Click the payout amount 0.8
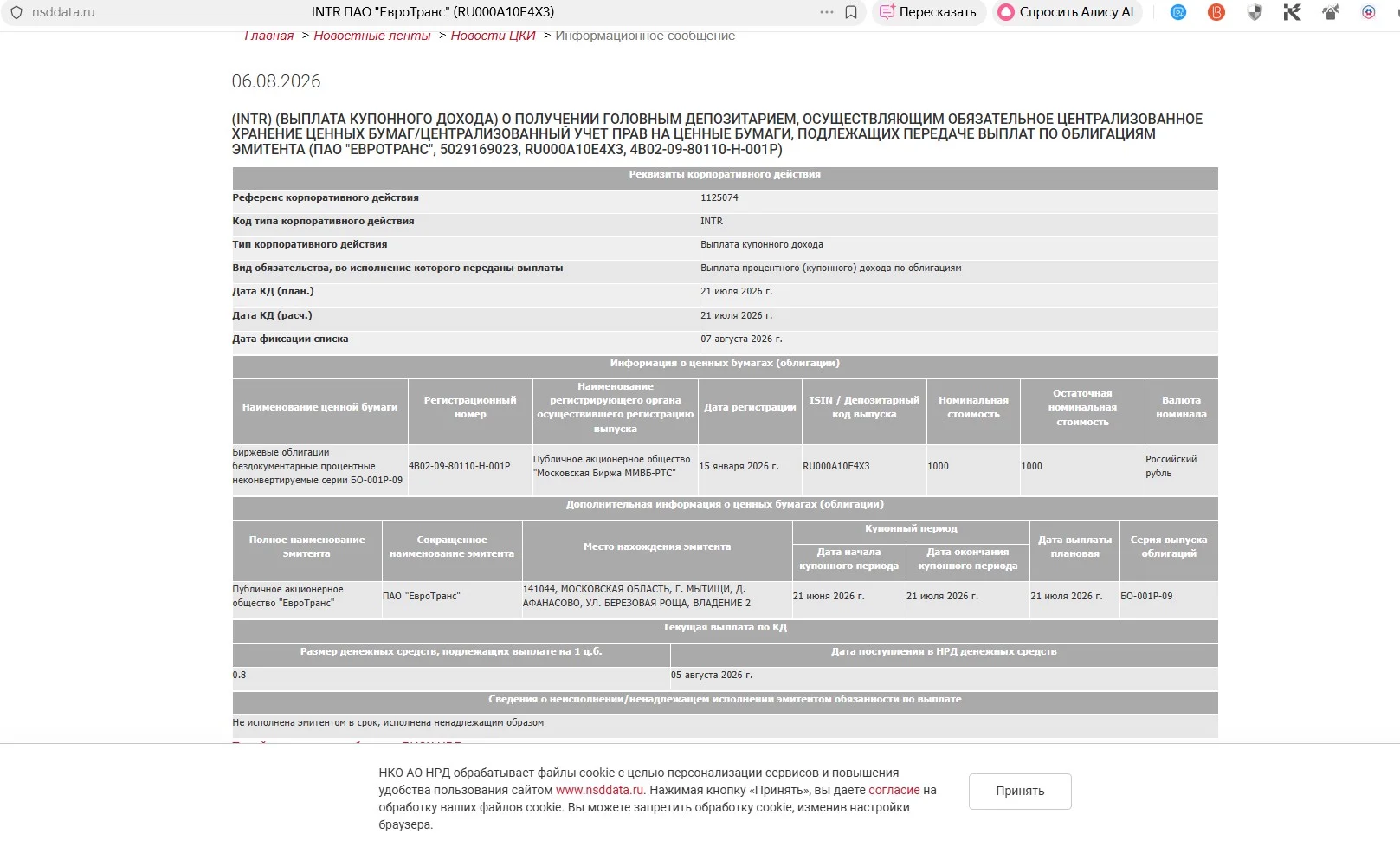This screenshot has height=847, width=1400. point(239,675)
